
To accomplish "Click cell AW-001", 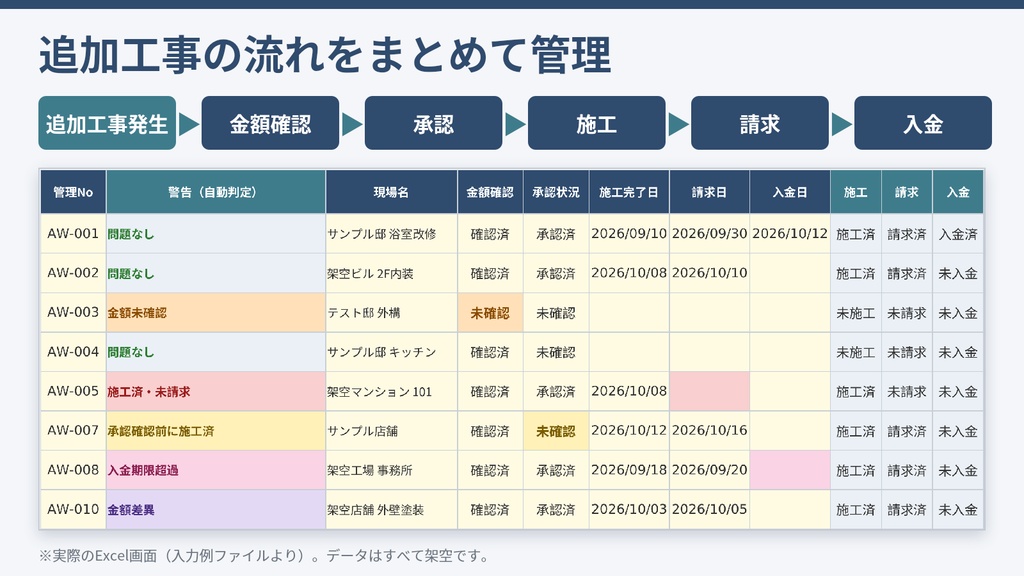I will click(x=73, y=234).
